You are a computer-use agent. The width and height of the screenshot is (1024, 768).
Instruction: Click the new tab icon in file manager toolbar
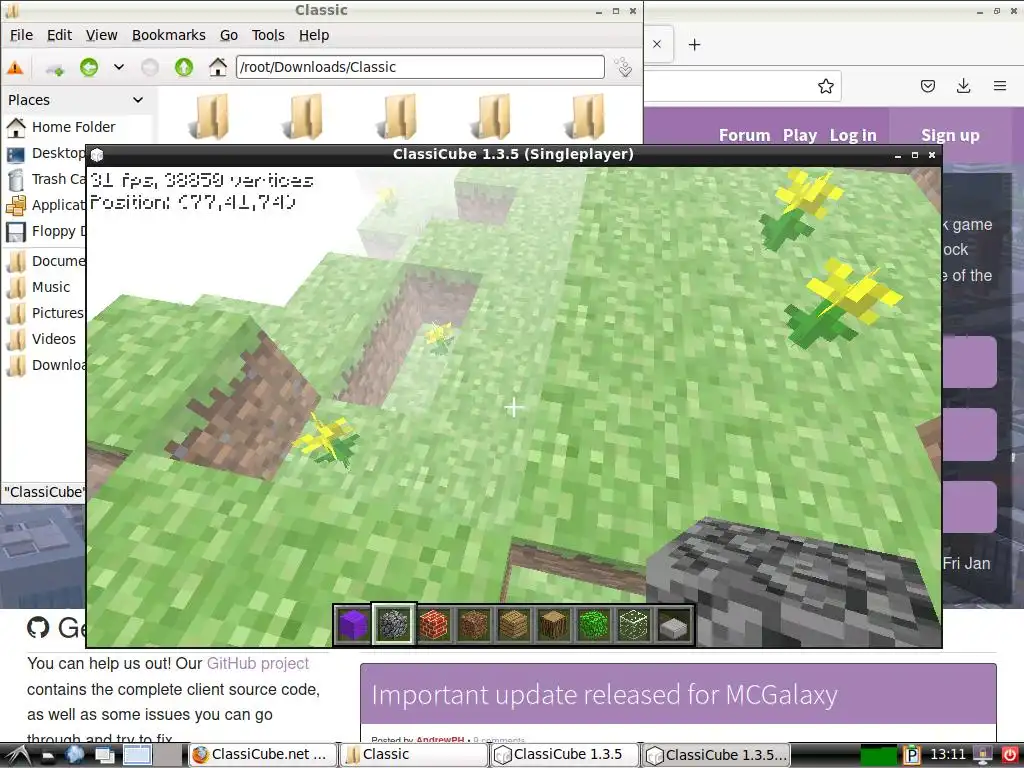tap(55, 67)
